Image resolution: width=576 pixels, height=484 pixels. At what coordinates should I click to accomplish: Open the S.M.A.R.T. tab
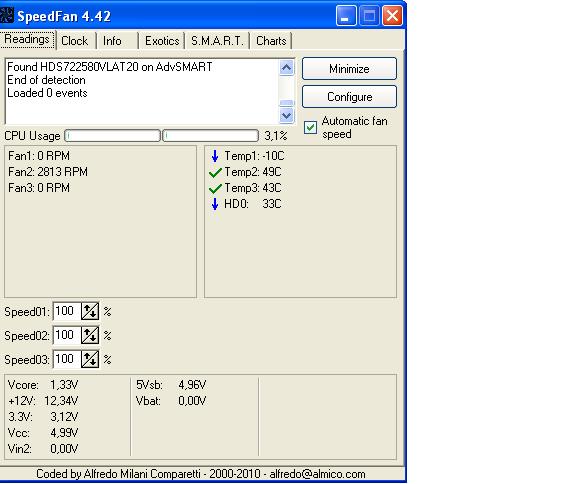[217, 41]
